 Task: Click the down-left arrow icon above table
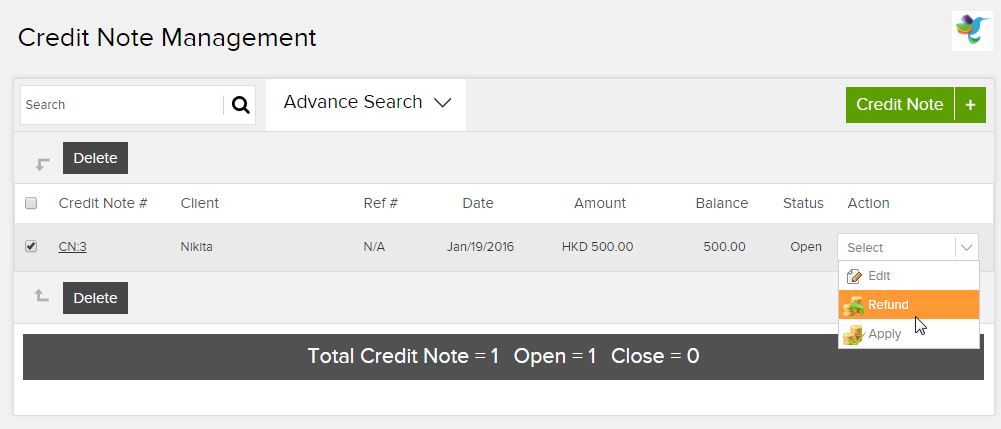(x=42, y=165)
